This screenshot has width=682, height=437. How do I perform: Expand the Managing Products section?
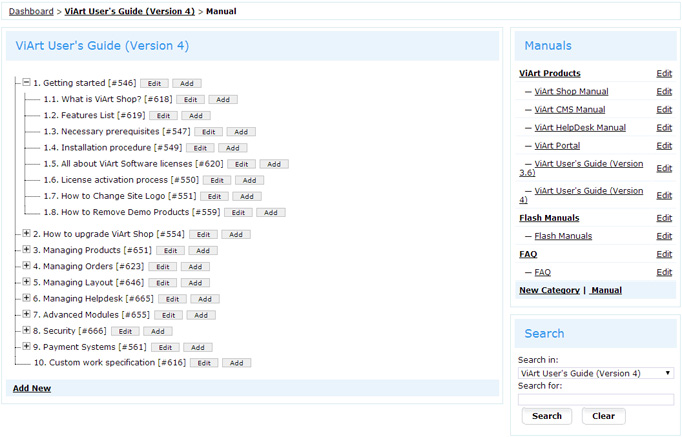click(x=27, y=250)
